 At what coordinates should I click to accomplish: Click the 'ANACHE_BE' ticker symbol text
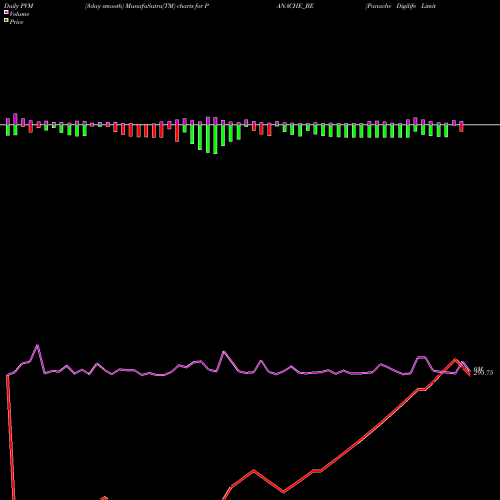click(295, 6)
